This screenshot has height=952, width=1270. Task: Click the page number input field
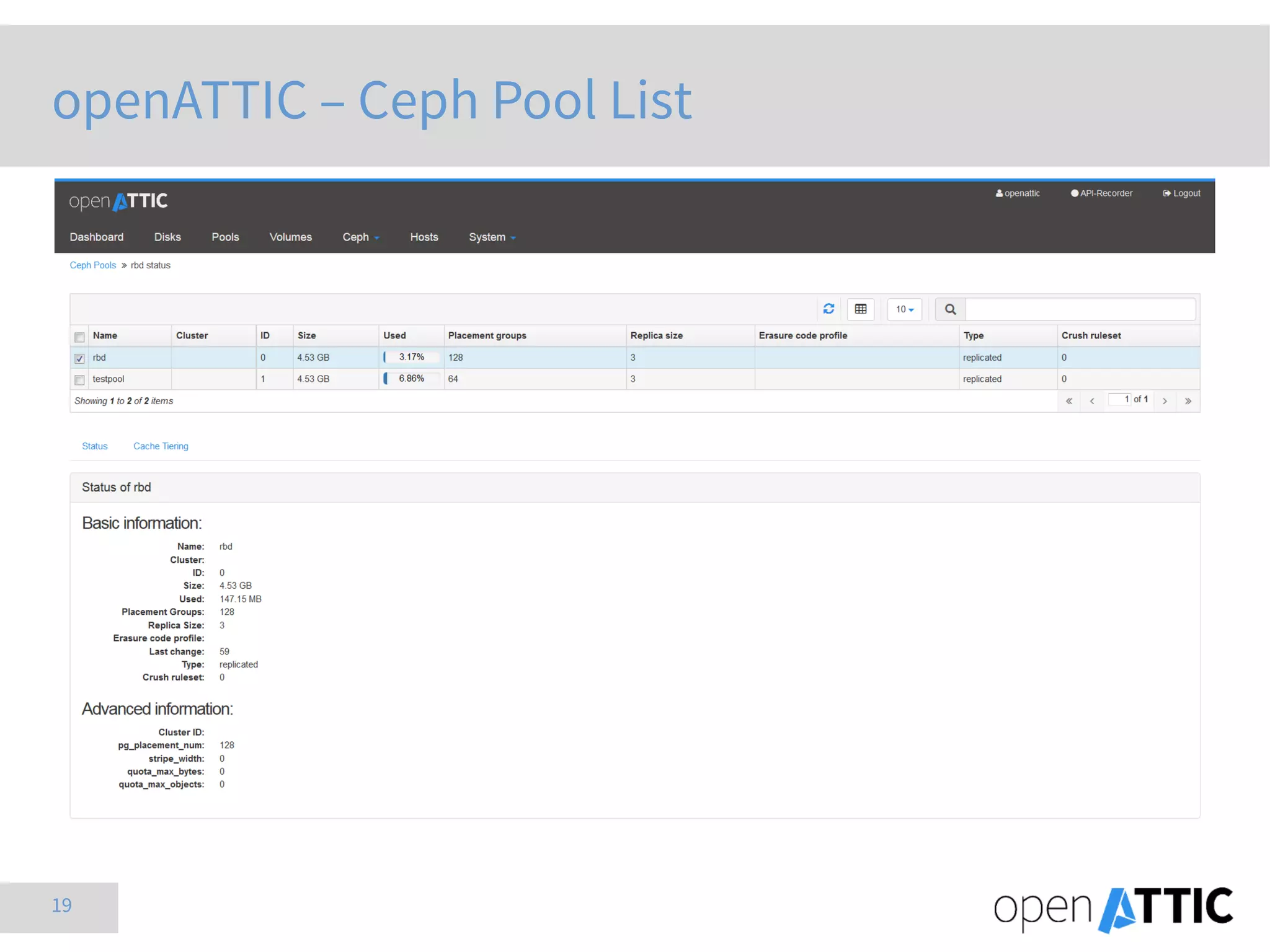(x=1120, y=399)
